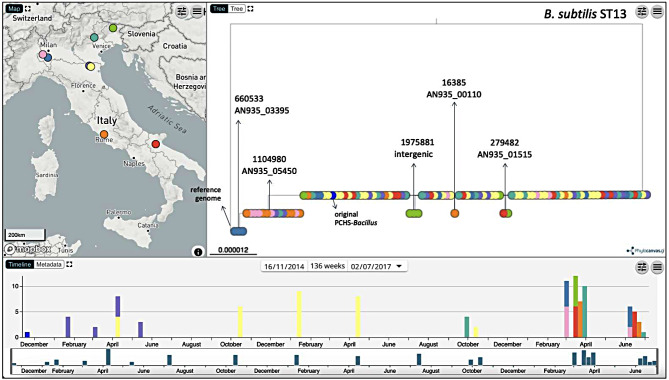669x380 pixels.
Task: Switch to the Map tab
Action: coord(14,9)
